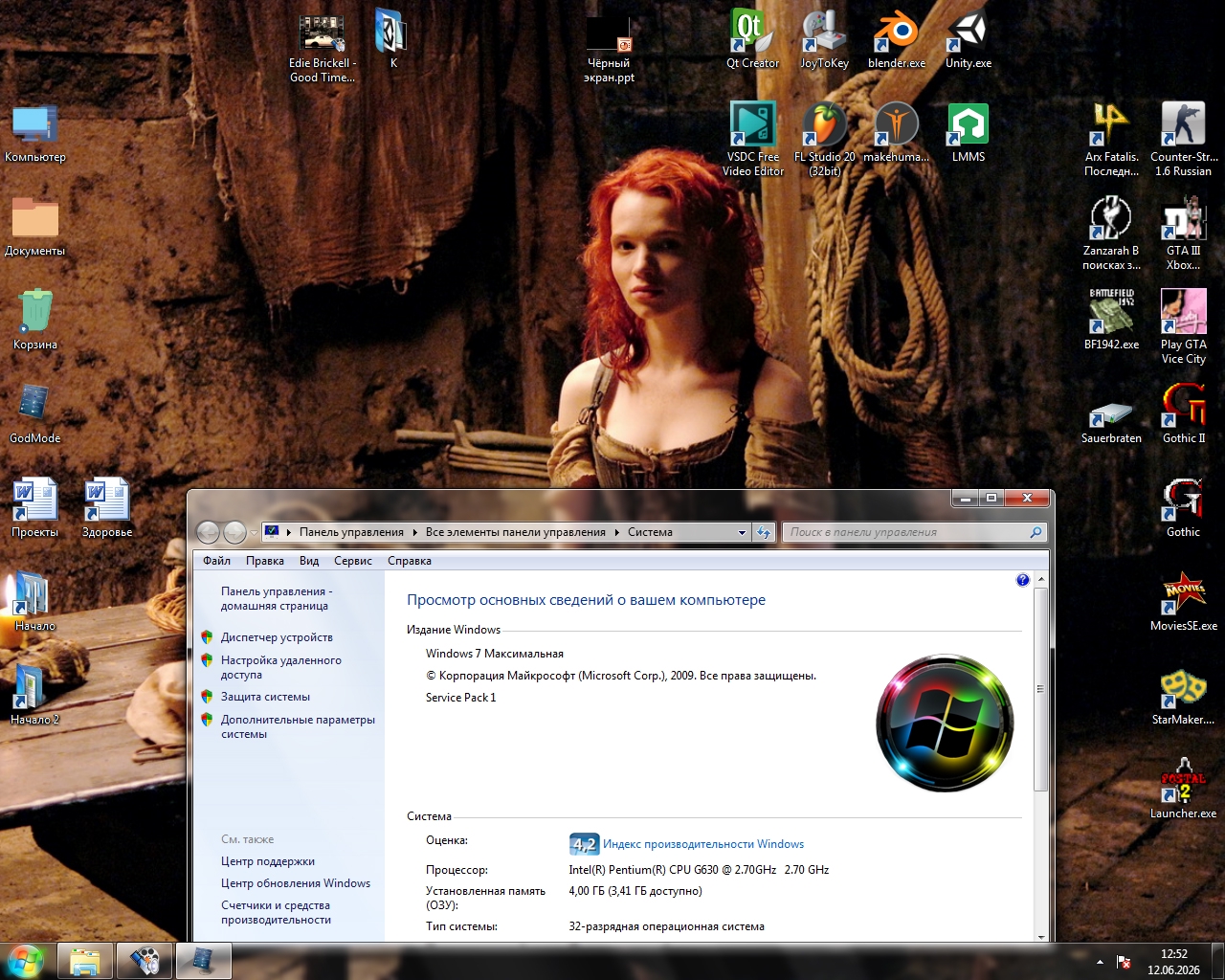Click the Система breadcrumb segment
This screenshot has height=980, width=1225.
click(x=650, y=532)
